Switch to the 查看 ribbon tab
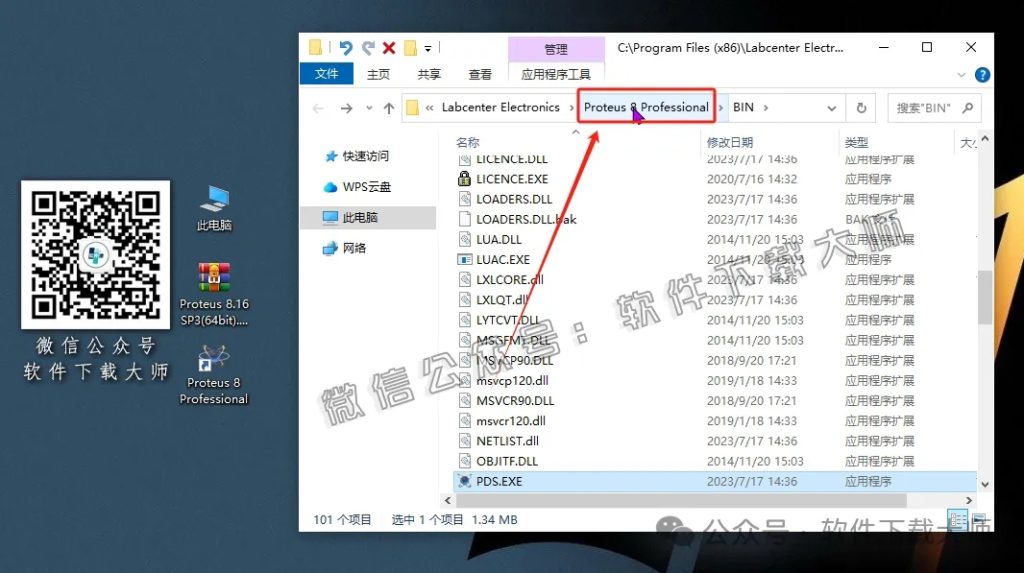 tap(480, 74)
